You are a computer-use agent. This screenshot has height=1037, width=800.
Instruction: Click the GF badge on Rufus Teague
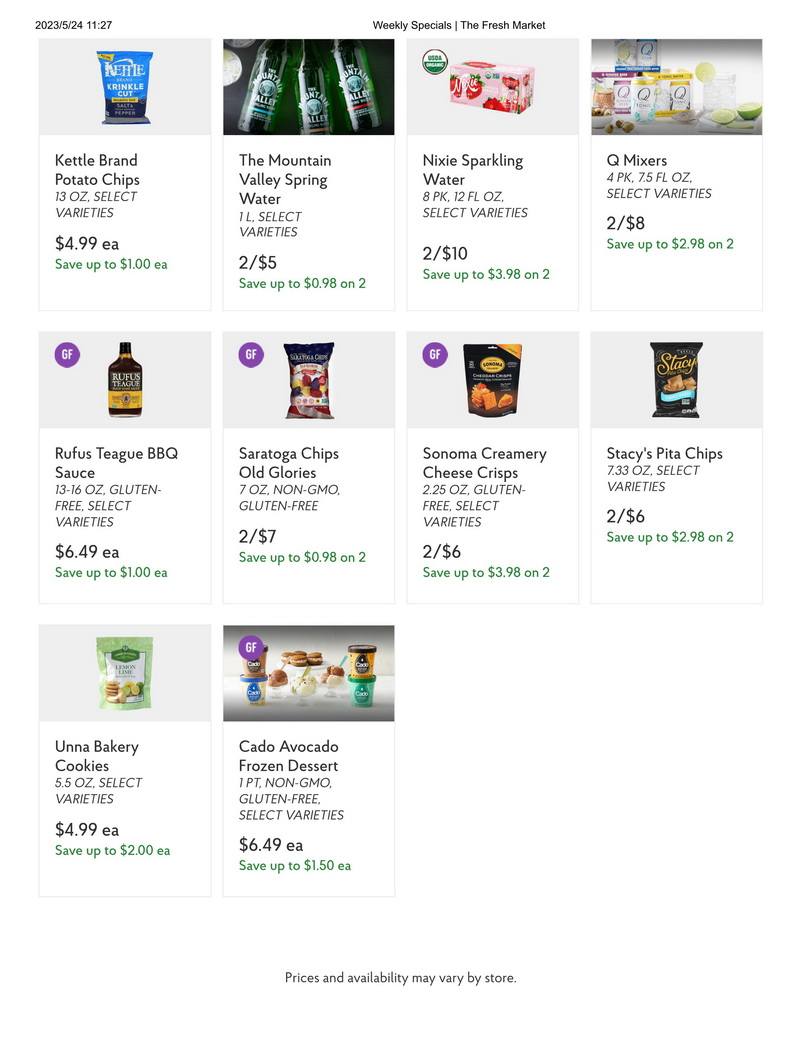[x=67, y=354]
